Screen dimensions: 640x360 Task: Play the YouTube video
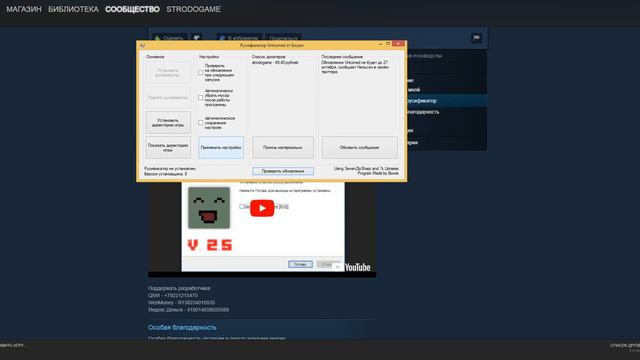click(262, 208)
